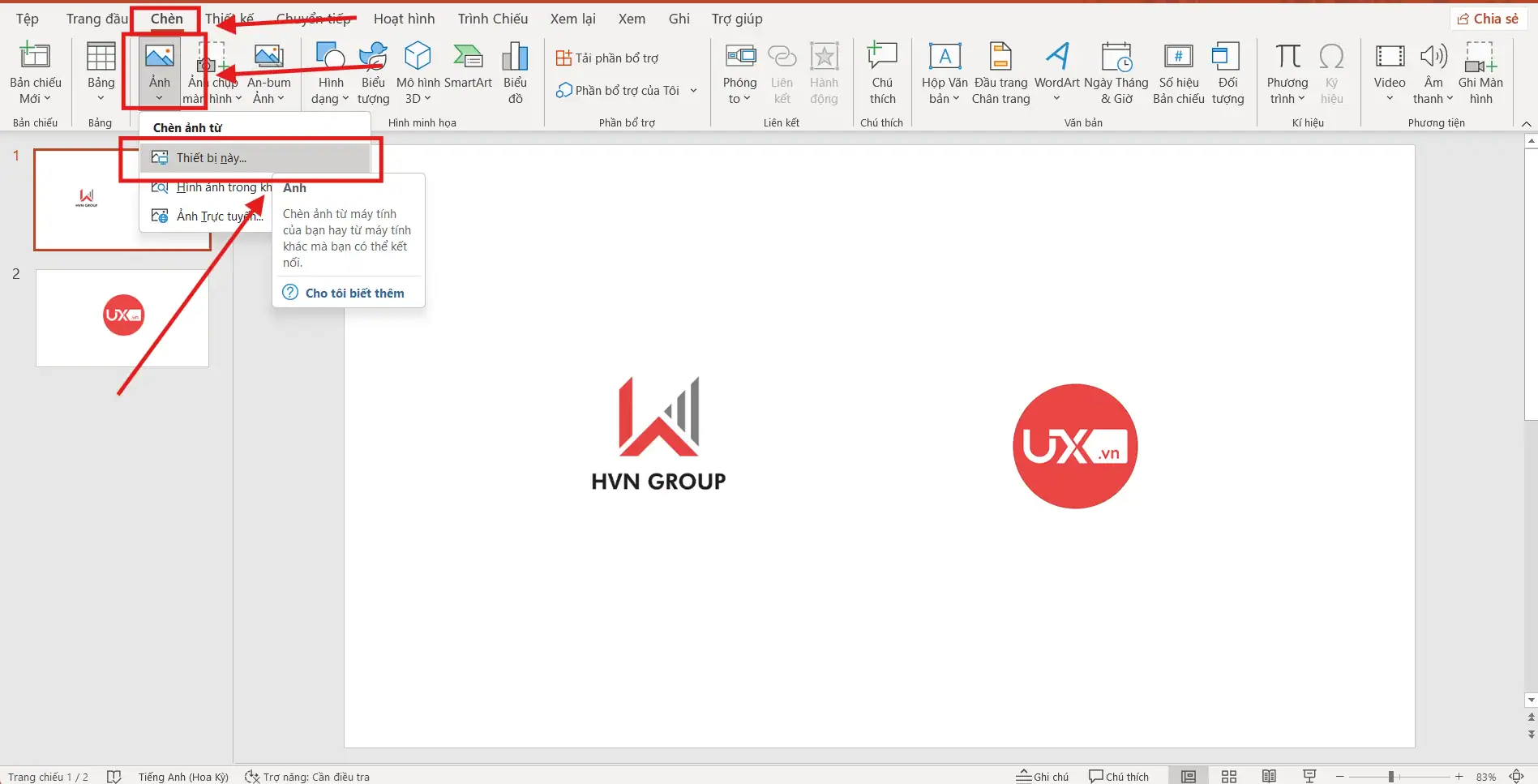
Task: Select slide 2 thumbnail with UX logo
Action: coord(122,317)
